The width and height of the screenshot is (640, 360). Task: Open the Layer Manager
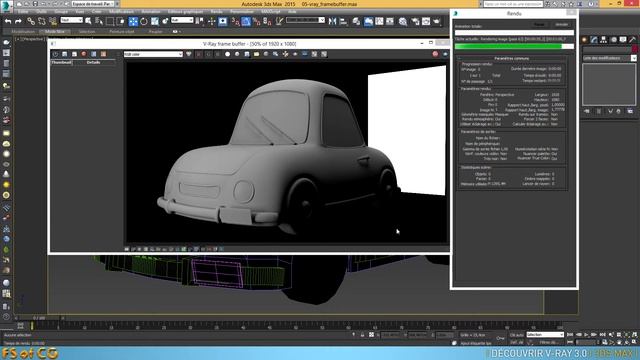click(356, 21)
